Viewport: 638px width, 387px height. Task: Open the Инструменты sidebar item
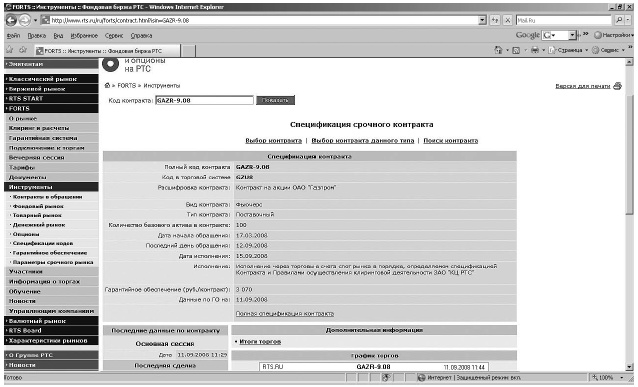pyautogui.click(x=51, y=187)
